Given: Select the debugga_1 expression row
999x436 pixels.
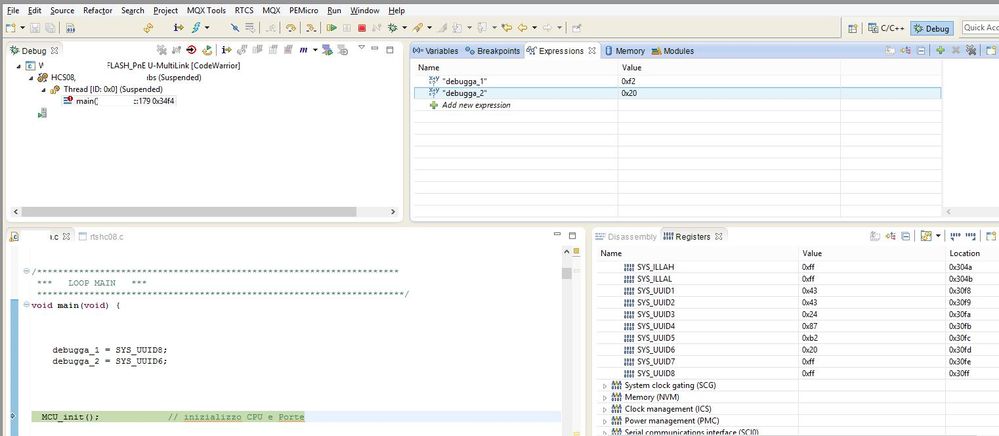Looking at the screenshot, I should click(677, 82).
